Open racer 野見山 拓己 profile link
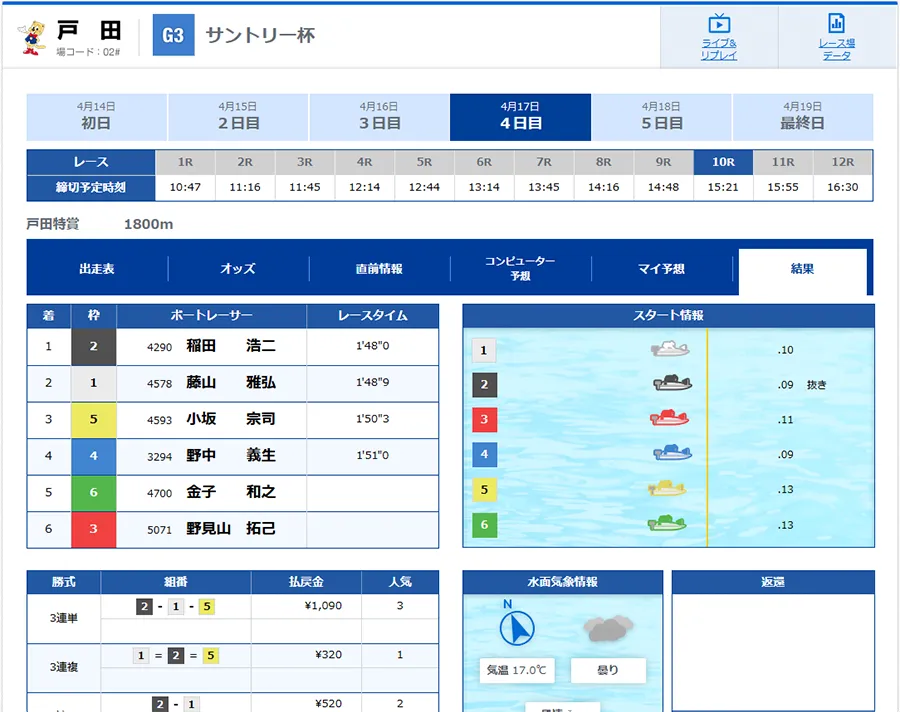This screenshot has width=900, height=712. [230, 529]
